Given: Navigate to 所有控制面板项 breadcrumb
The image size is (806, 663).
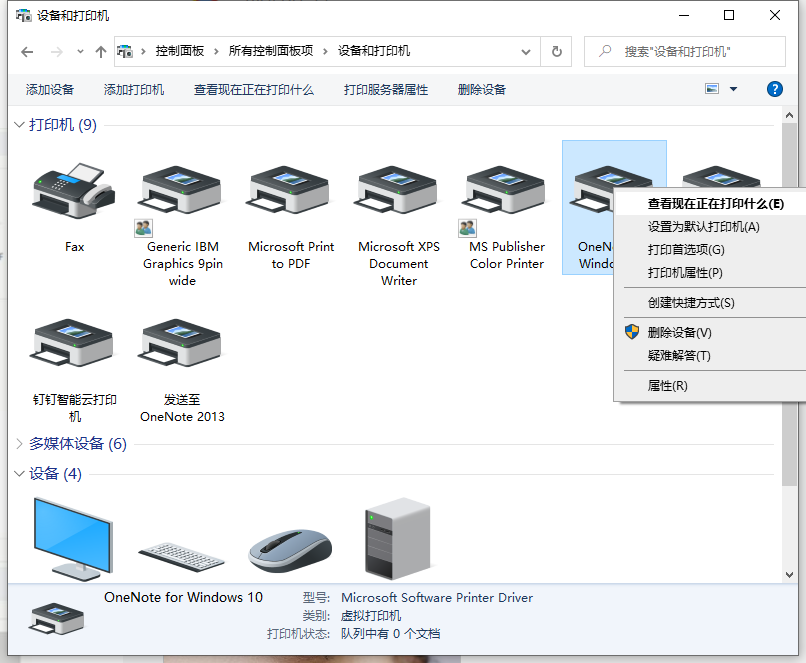Looking at the screenshot, I should pyautogui.click(x=271, y=51).
